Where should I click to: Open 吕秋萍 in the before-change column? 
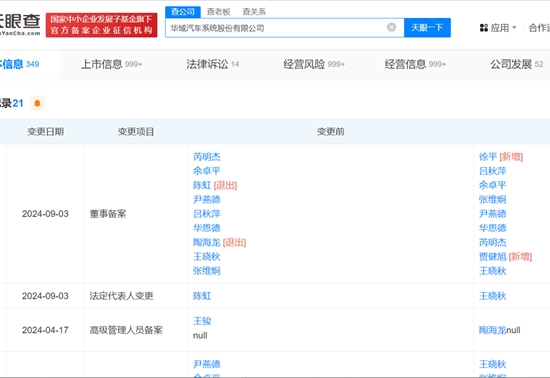(207, 214)
